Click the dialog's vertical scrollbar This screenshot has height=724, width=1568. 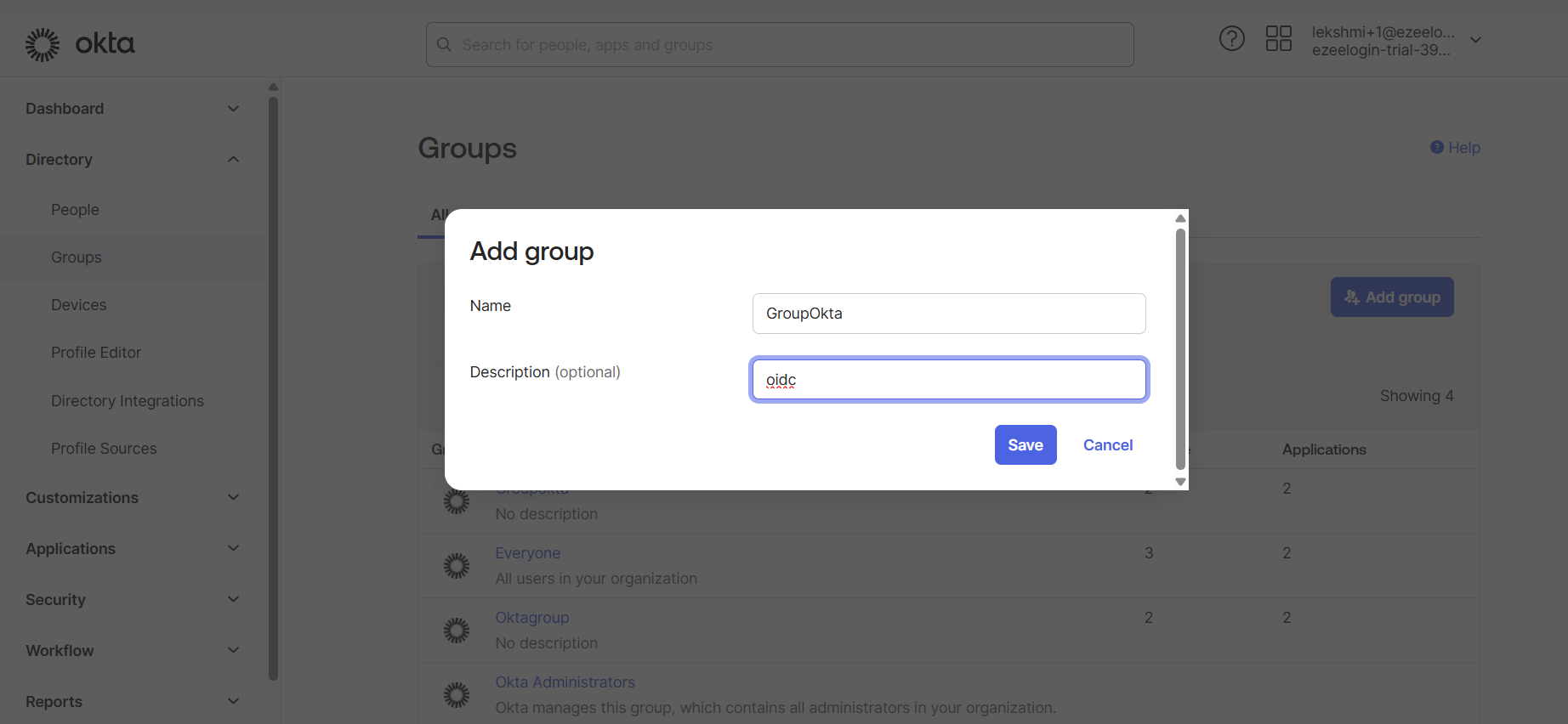click(1180, 348)
